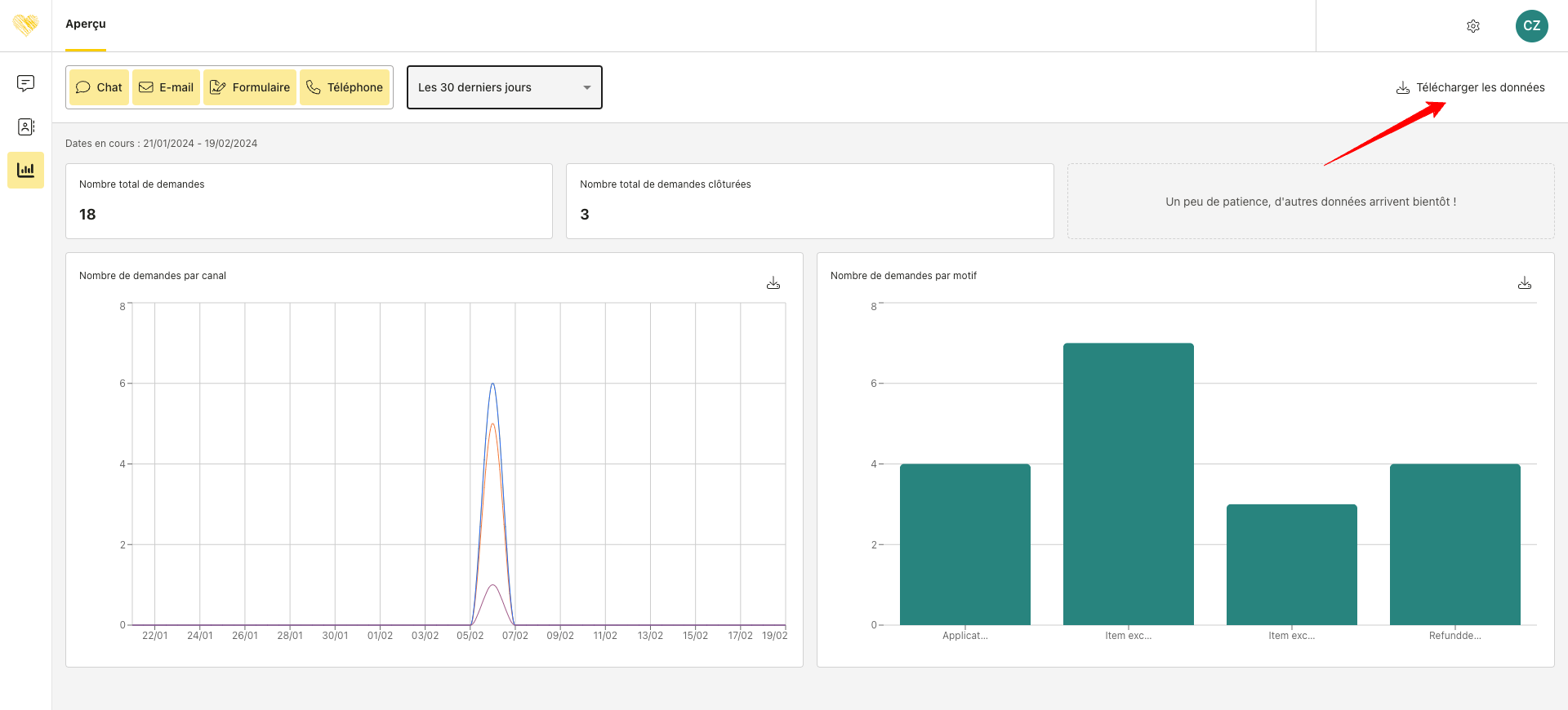Image resolution: width=1568 pixels, height=710 pixels.
Task: Select the statistics chart sidebar icon
Action: click(x=25, y=170)
